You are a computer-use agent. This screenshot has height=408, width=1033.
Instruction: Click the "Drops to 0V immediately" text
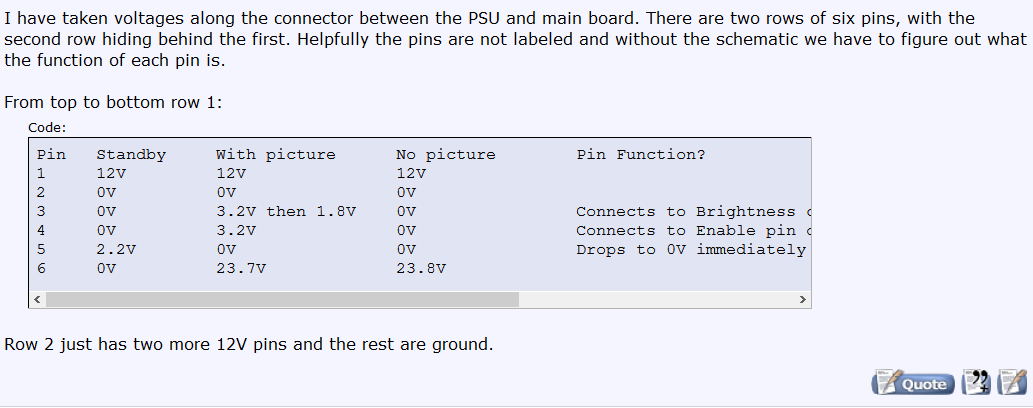click(691, 250)
